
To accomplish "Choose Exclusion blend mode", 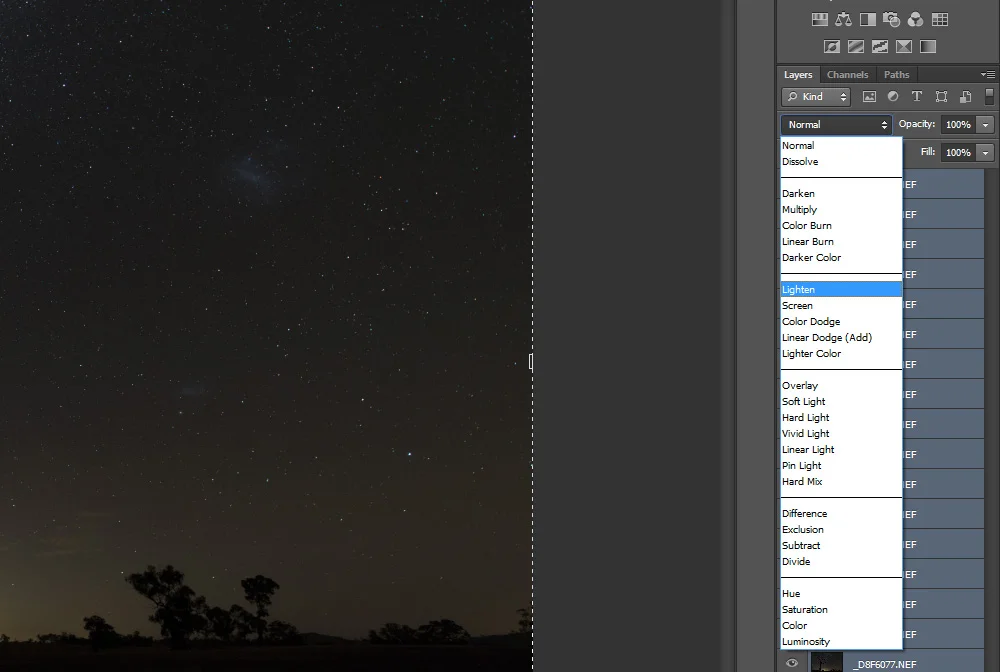I will [841, 529].
